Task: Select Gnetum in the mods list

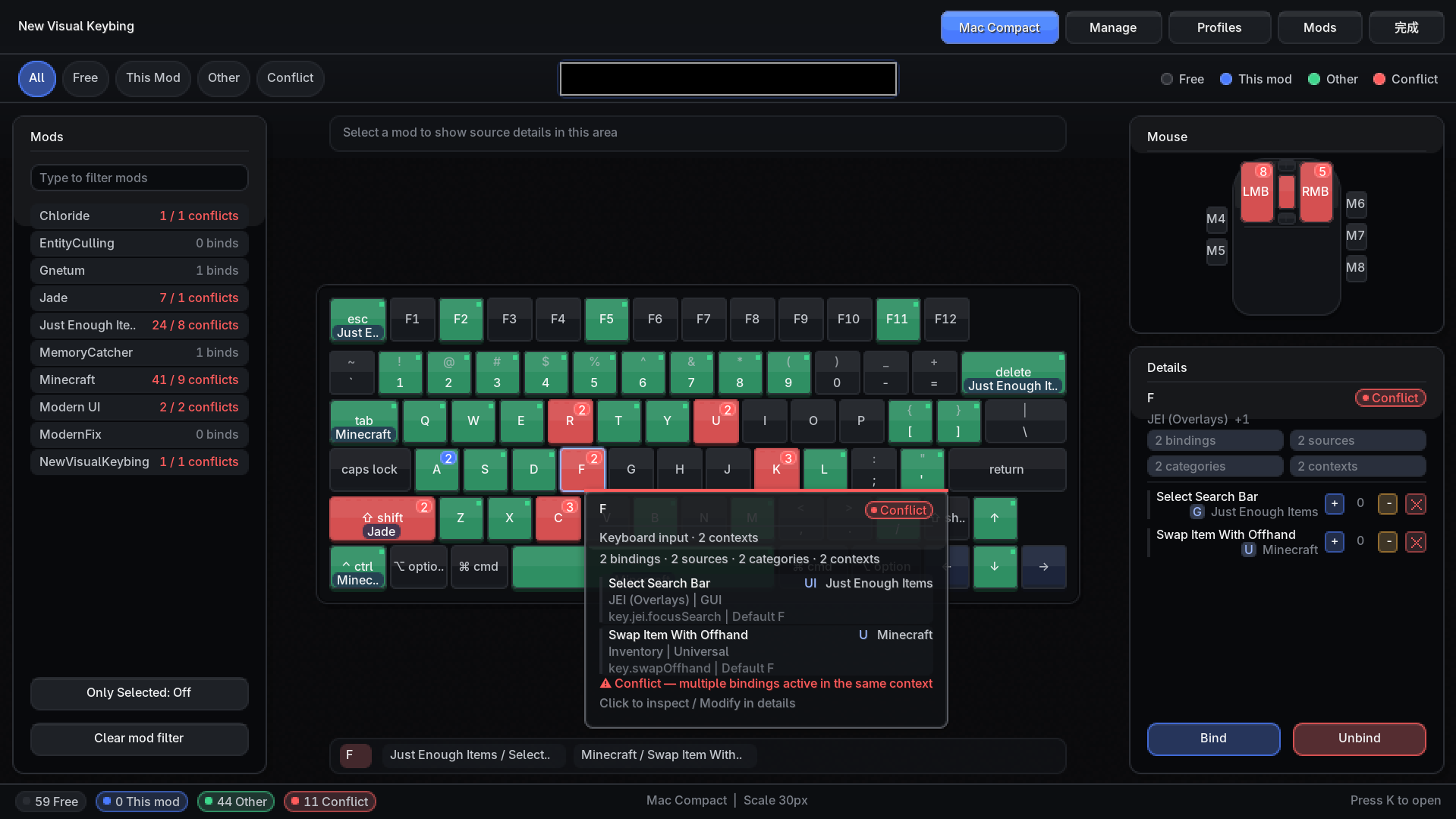Action: point(140,271)
